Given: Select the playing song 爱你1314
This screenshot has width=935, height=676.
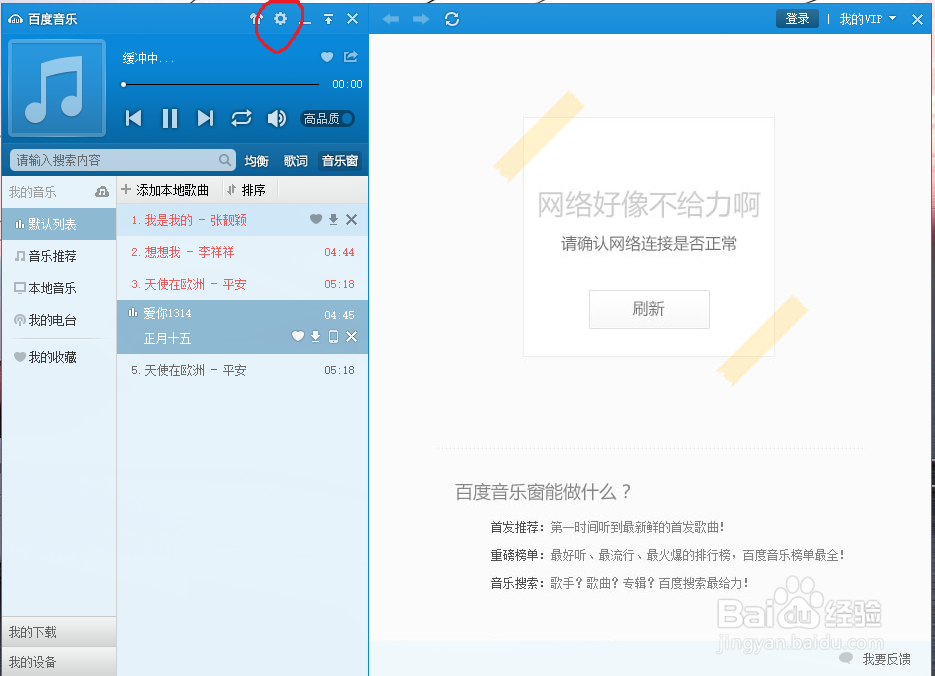Looking at the screenshot, I should click(x=242, y=326).
